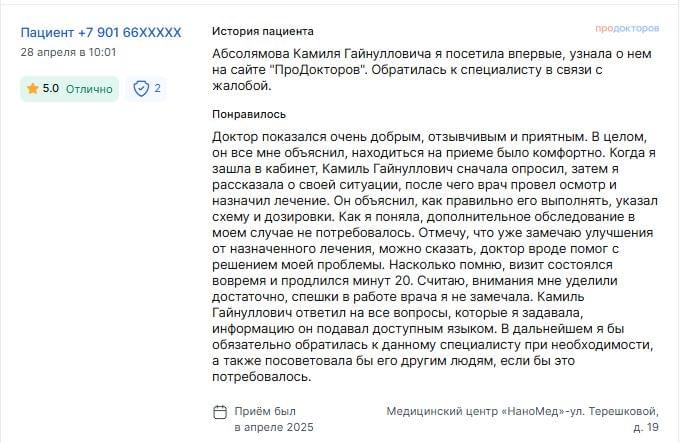Click the review date 28 апреля в 10:01

point(69,52)
